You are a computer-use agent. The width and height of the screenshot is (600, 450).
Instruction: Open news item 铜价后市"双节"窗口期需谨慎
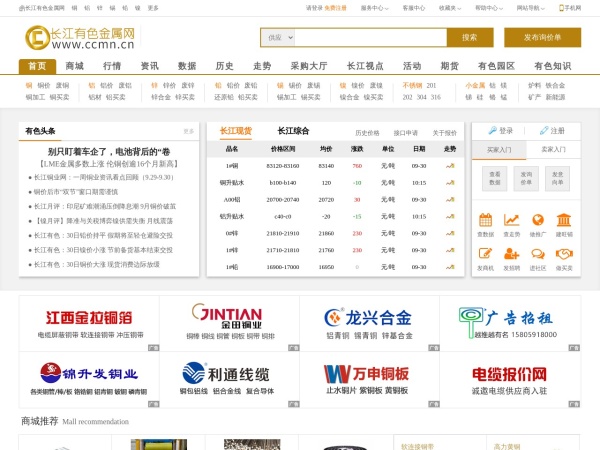pyautogui.click(x=76, y=192)
